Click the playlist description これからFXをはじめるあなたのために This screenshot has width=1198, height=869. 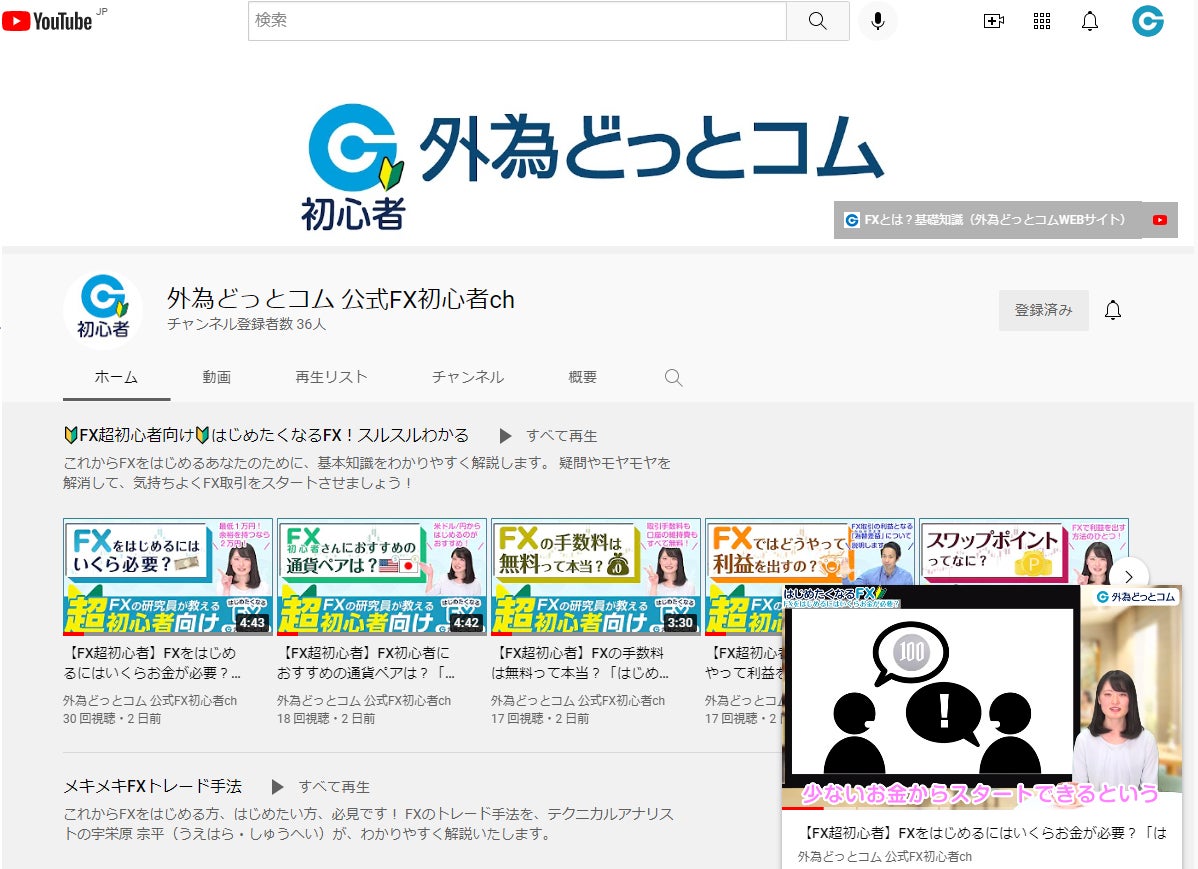tap(367, 472)
